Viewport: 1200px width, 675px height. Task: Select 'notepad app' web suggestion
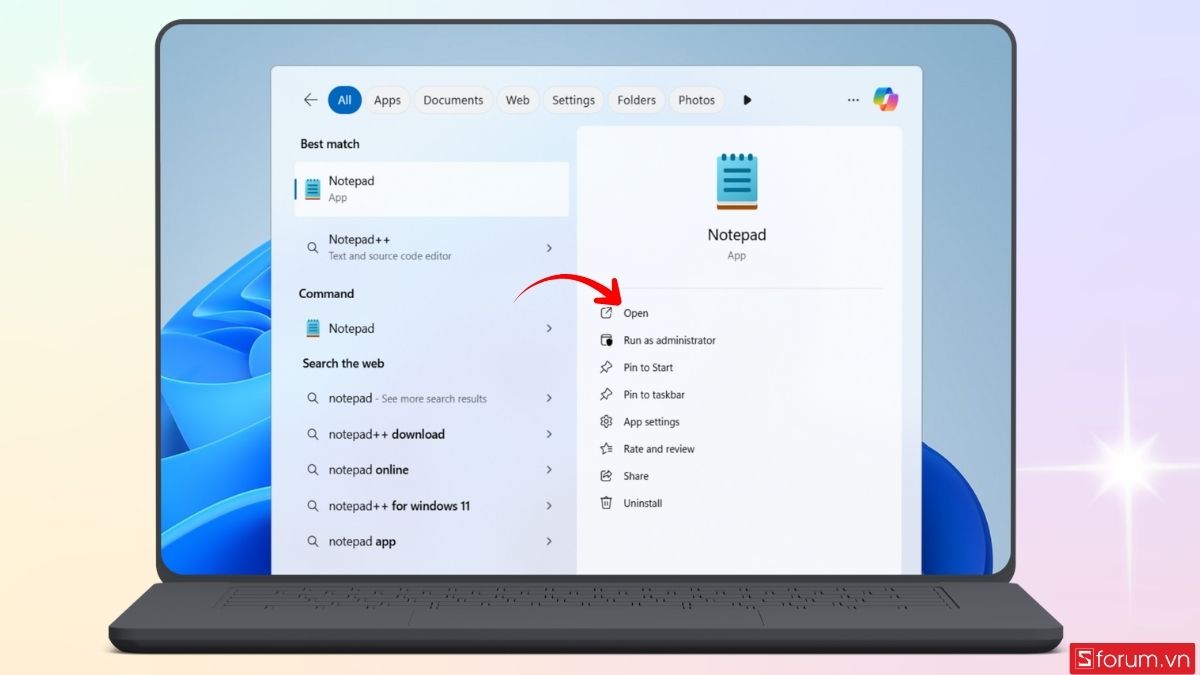432,541
